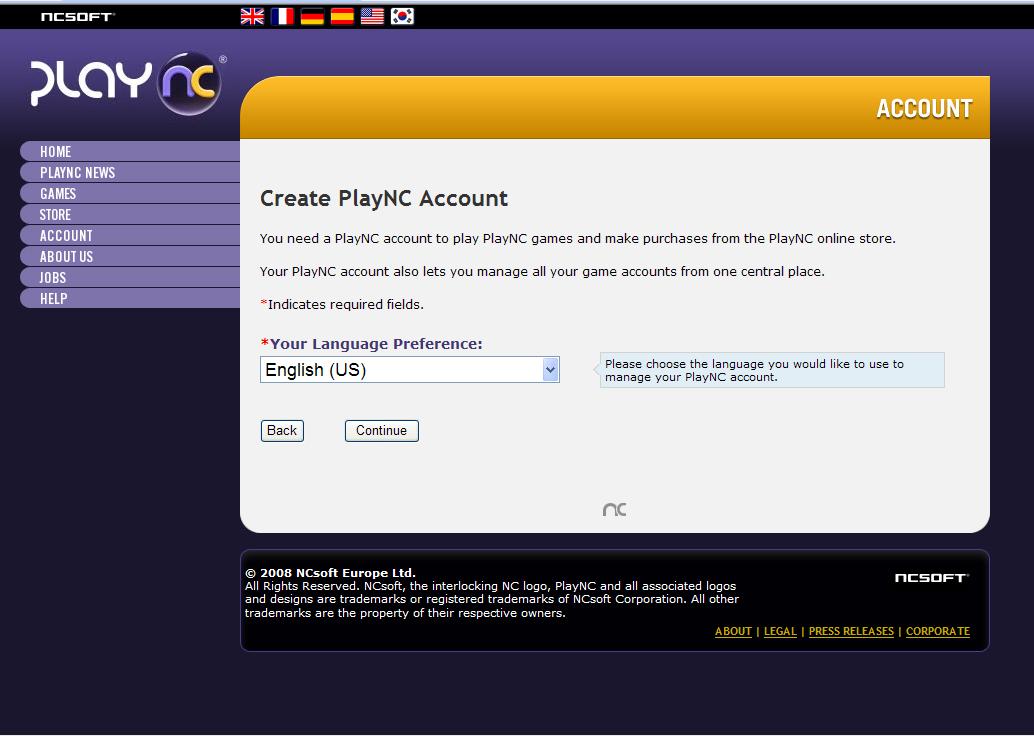Viewport: 1034px width, 736px height.
Task: Open Account in sidebar menu
Action: click(131, 235)
